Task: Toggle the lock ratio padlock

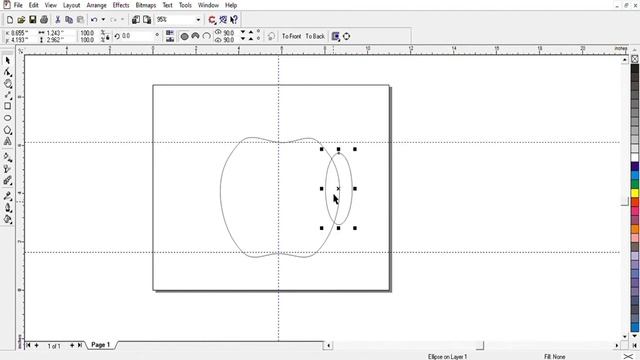Action: (107, 37)
